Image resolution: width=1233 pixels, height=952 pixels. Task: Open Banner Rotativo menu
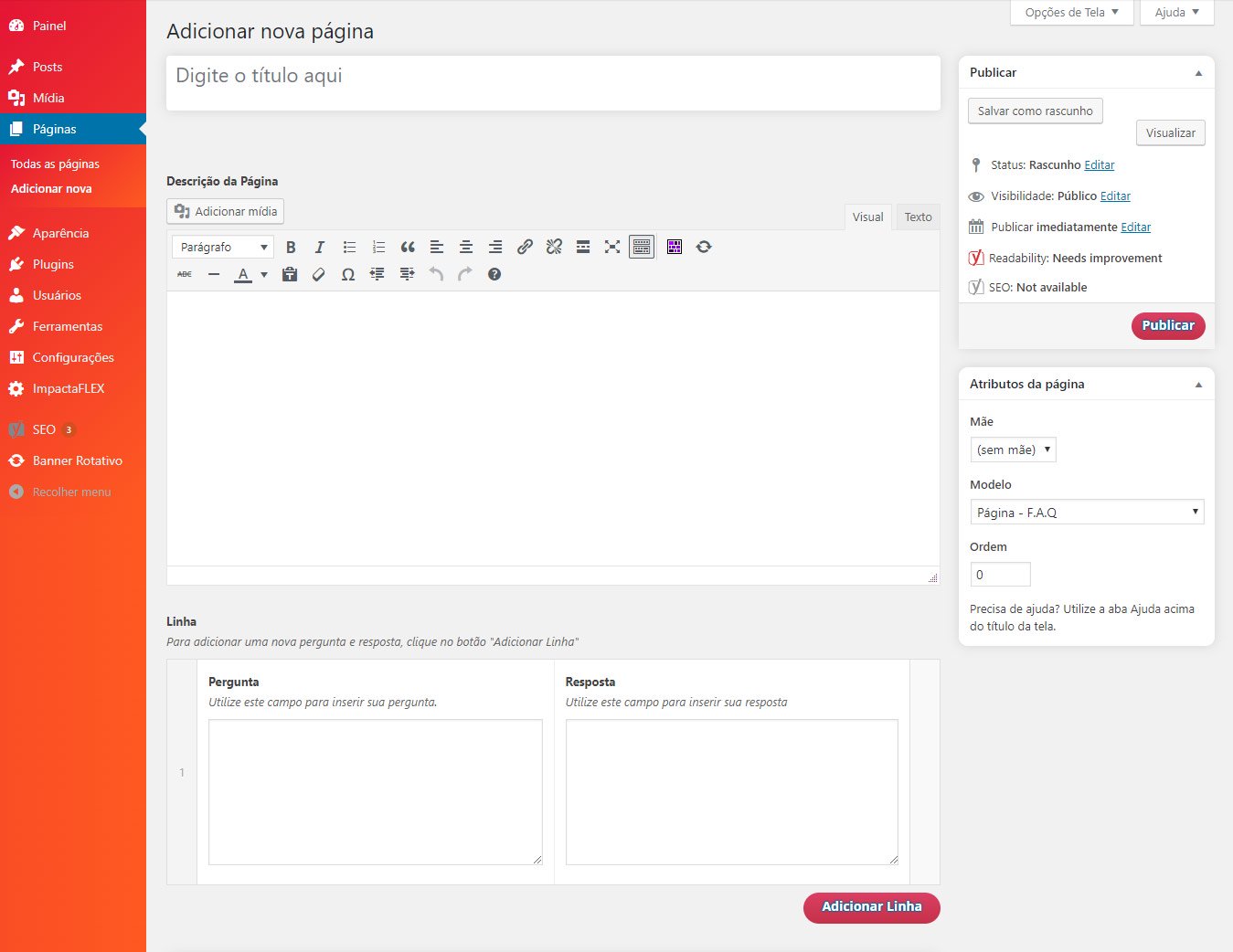pos(73,460)
